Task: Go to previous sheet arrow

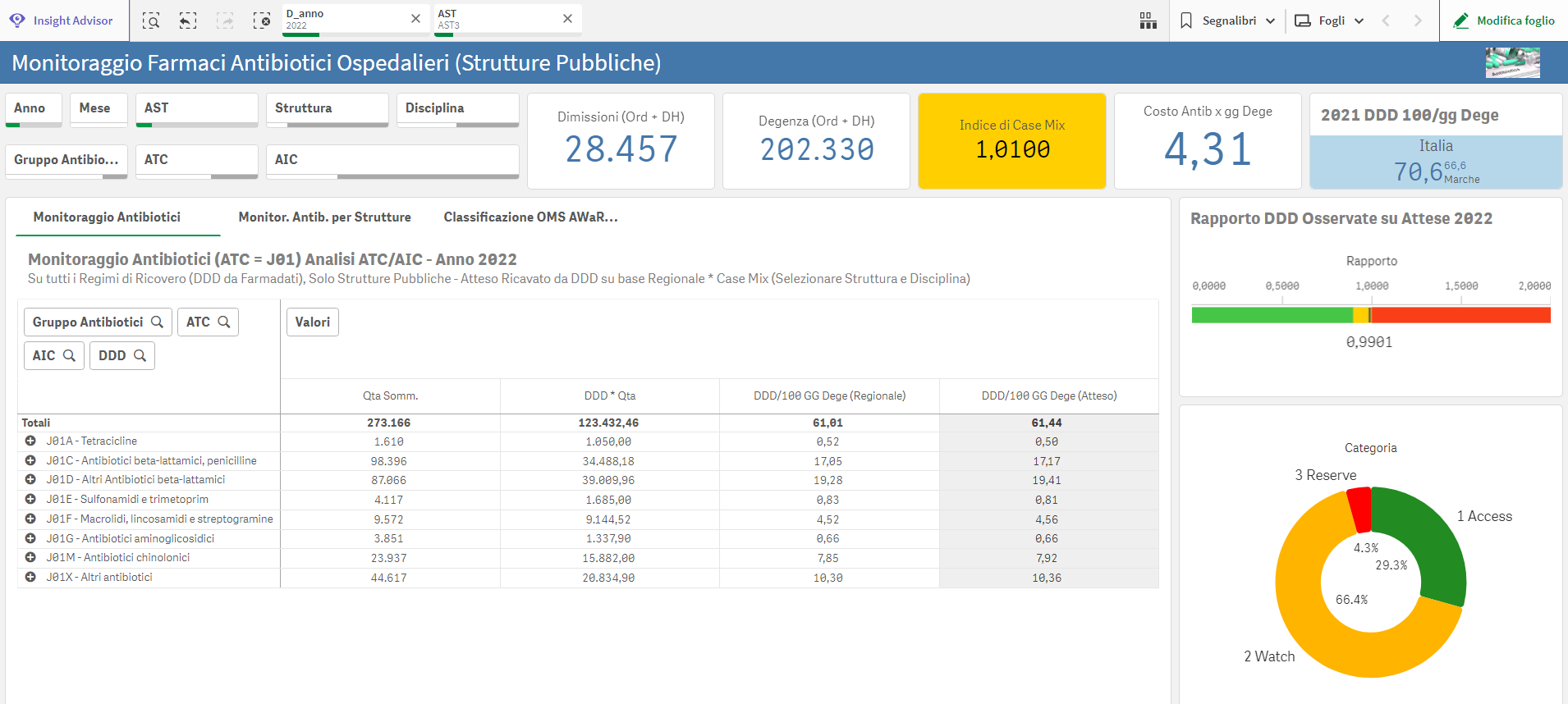Action: tap(1386, 21)
